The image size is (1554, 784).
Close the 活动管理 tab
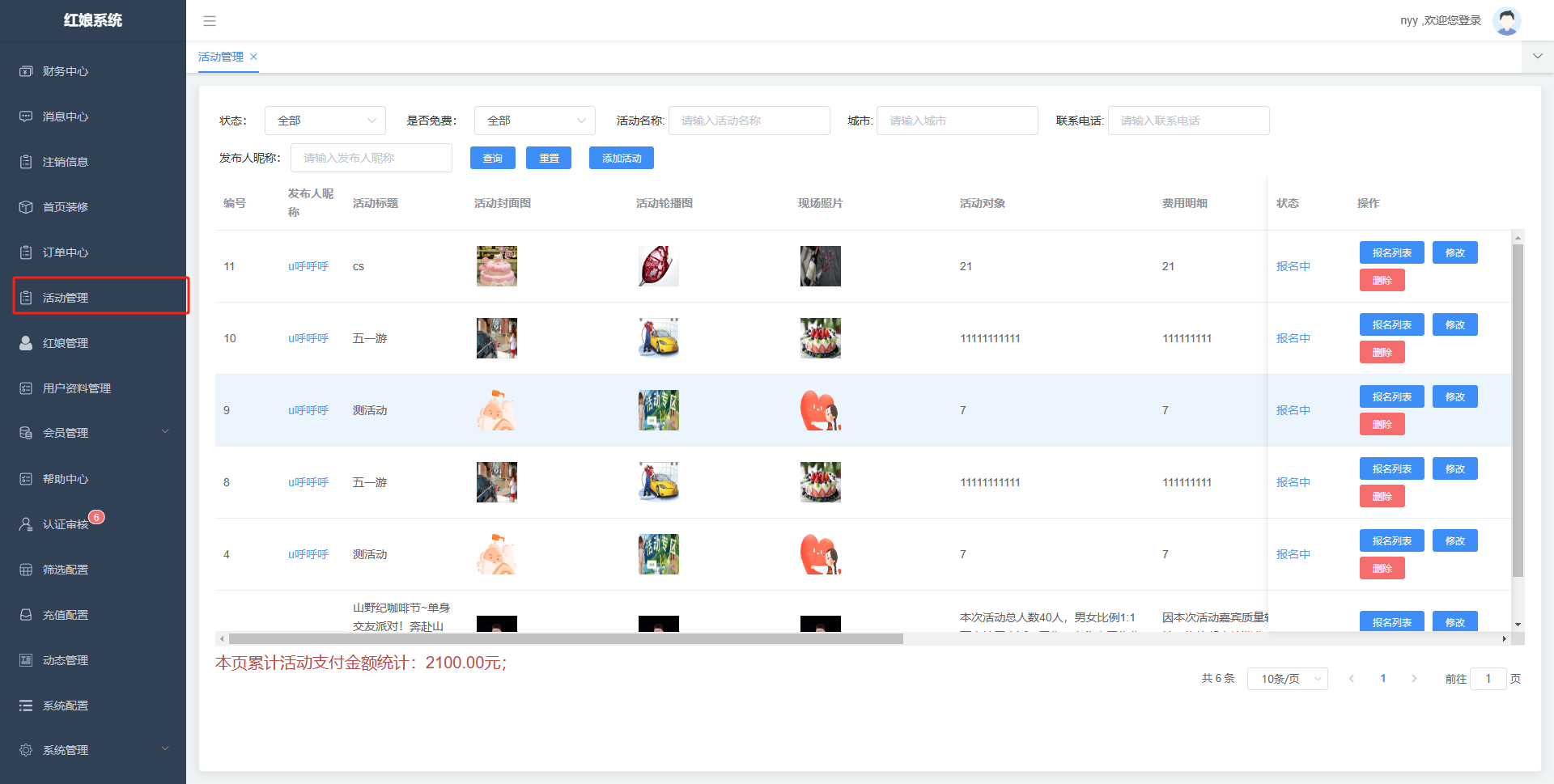(254, 57)
